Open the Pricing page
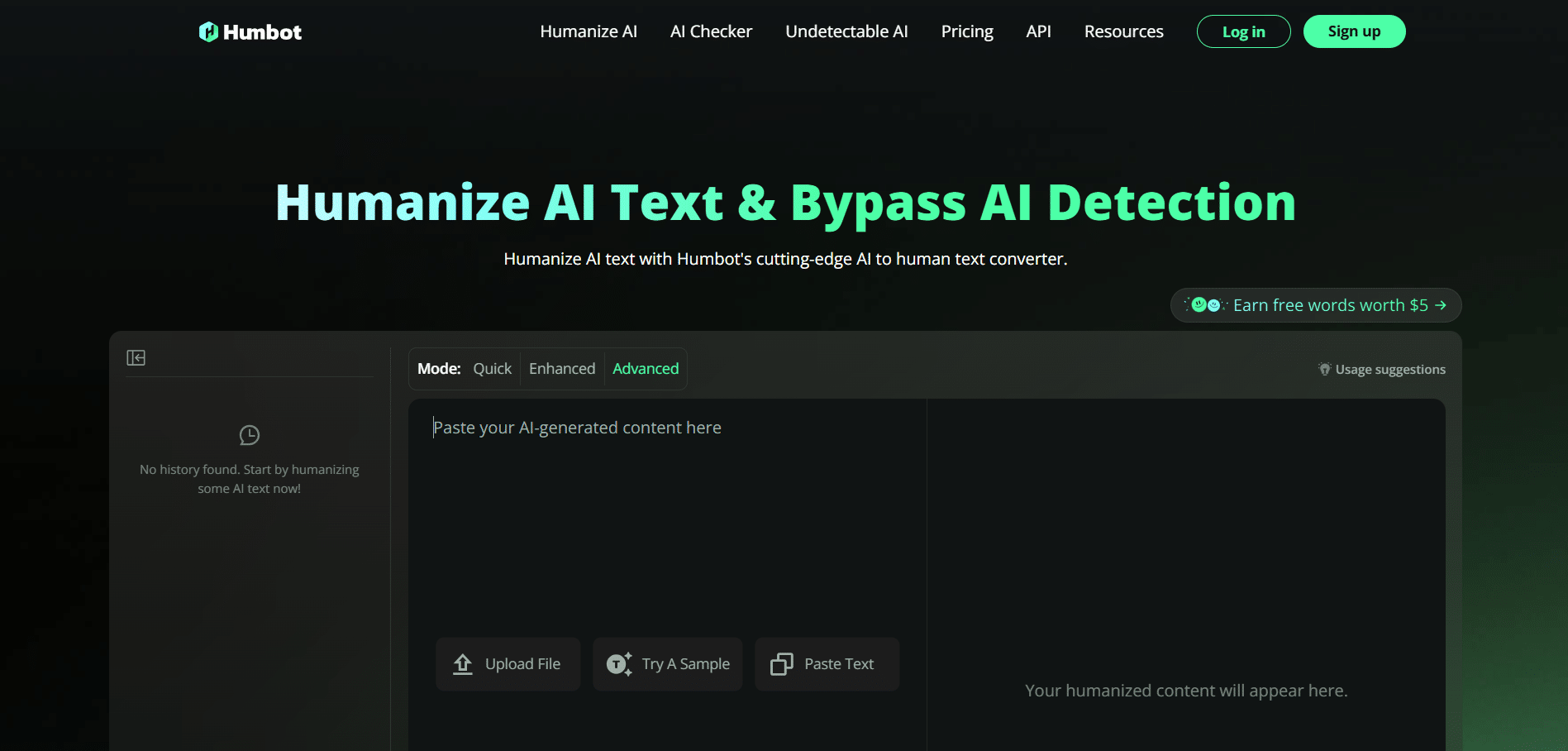 pos(966,31)
